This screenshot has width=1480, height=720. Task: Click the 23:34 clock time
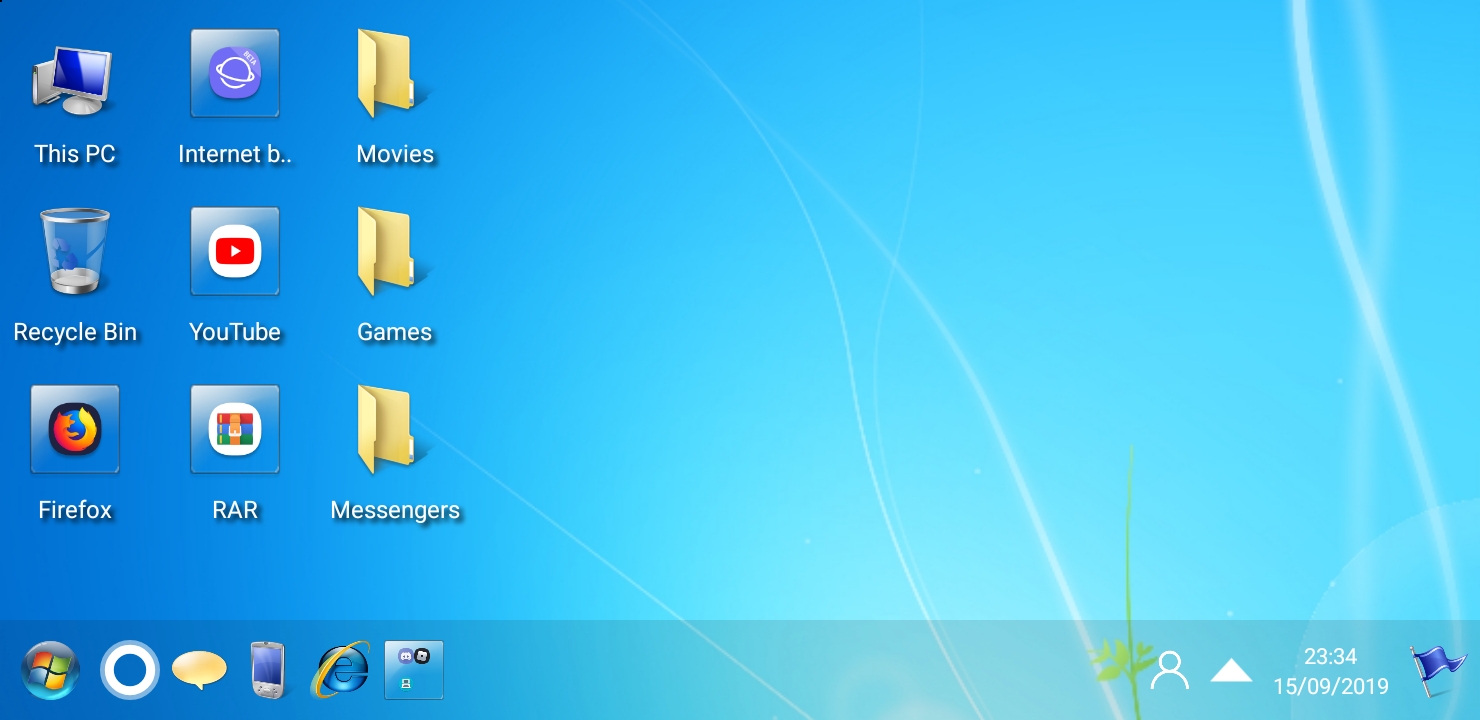pos(1330,657)
